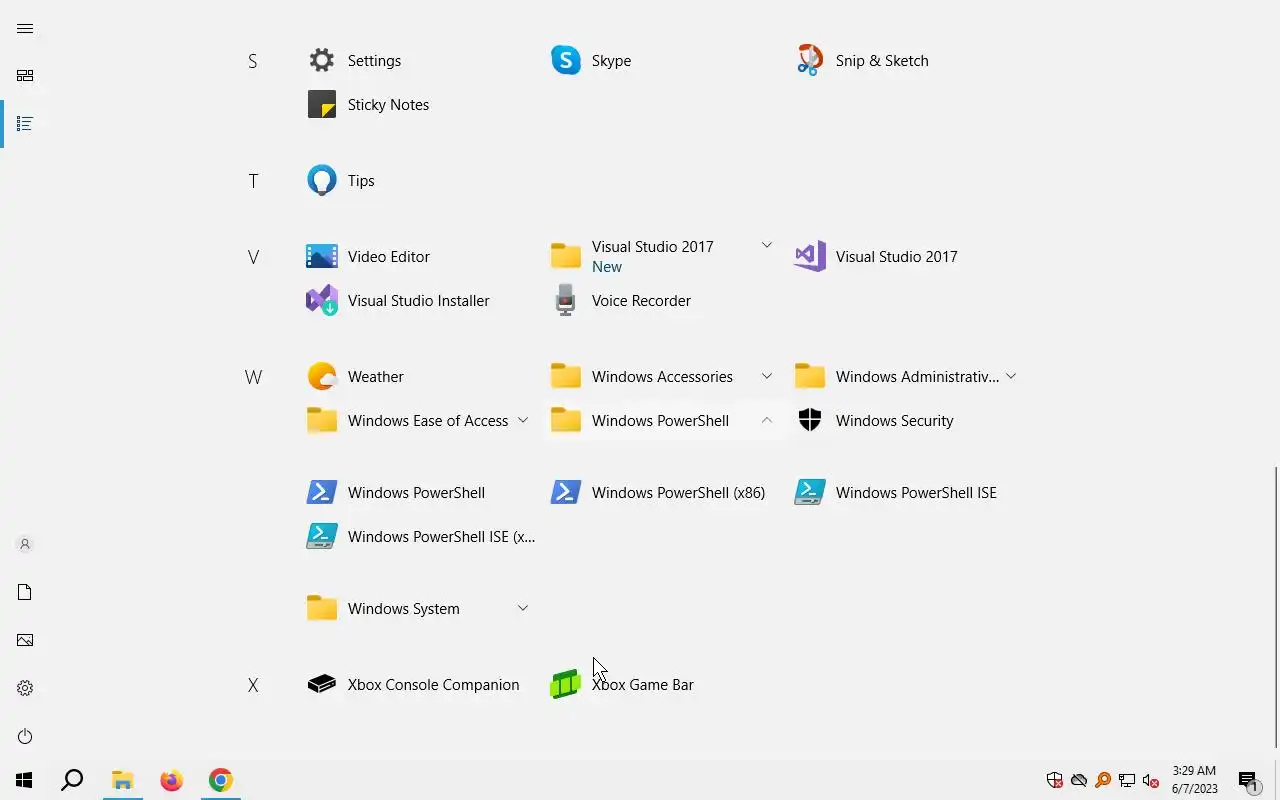Screen dimensions: 1280x800
Task: Expand the Windows System folder chevron
Action: pyautogui.click(x=523, y=608)
